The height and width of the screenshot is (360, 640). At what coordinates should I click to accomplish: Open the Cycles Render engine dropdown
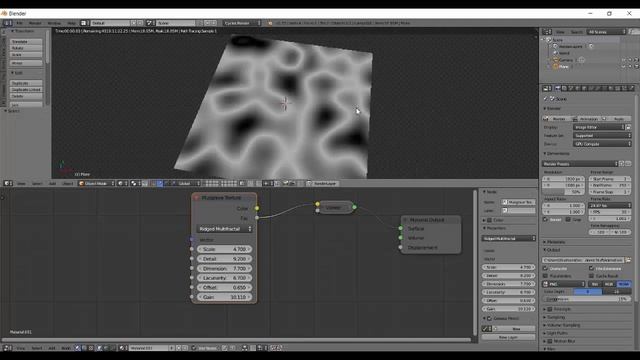pyautogui.click(x=242, y=23)
